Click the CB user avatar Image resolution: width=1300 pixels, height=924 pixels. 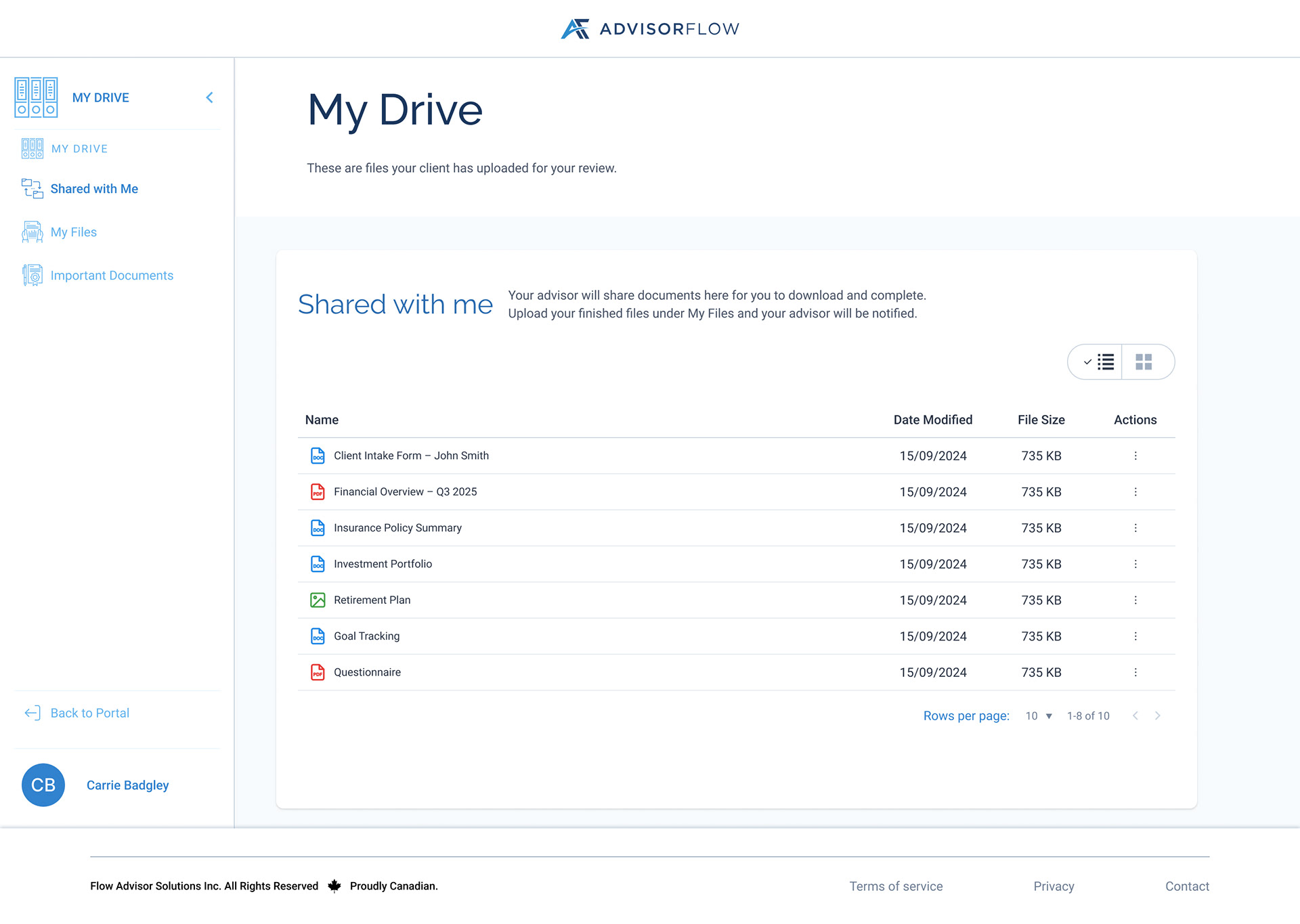[43, 785]
